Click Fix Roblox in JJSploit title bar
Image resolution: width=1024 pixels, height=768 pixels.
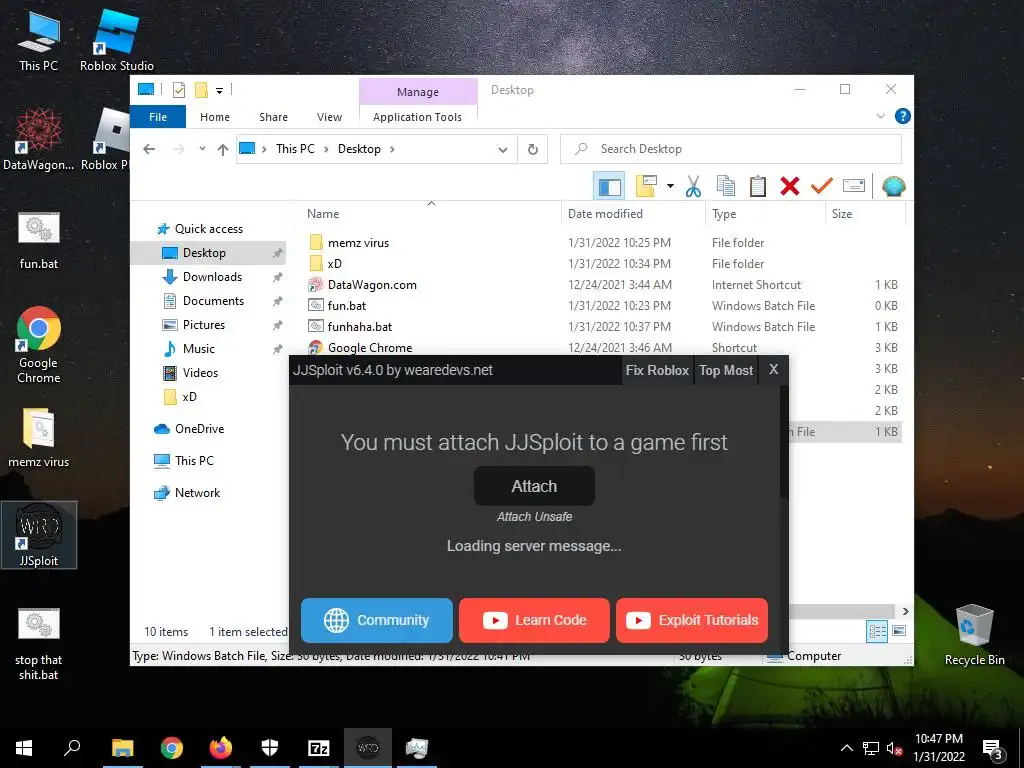657,370
